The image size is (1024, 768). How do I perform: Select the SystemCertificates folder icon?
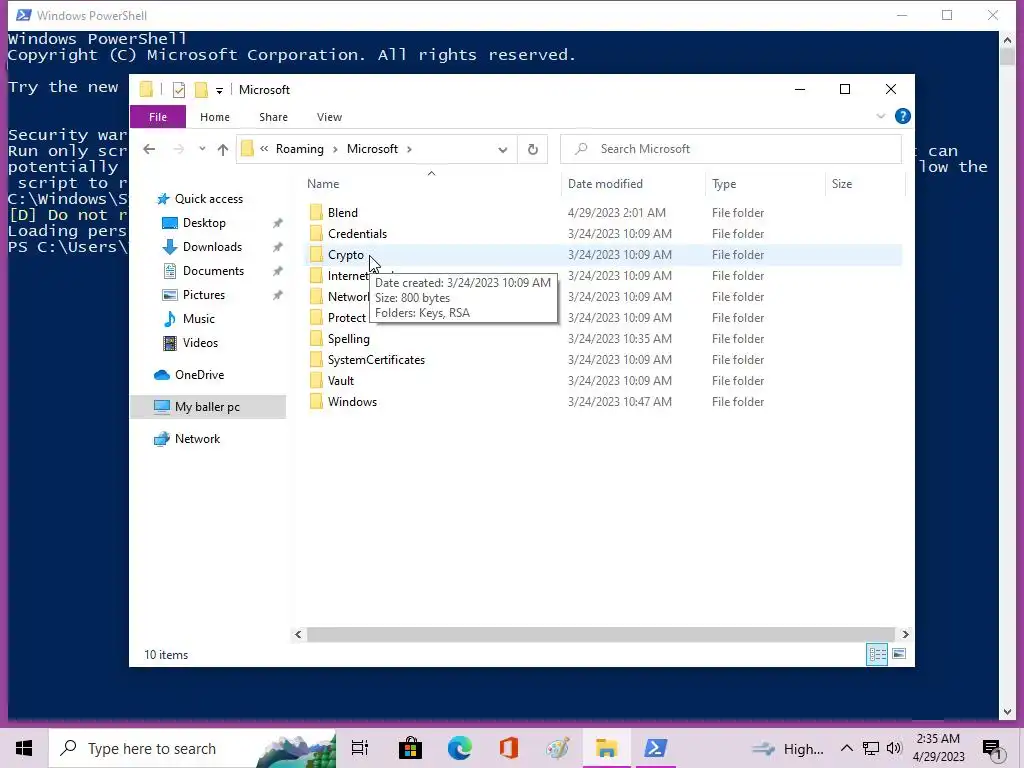click(x=316, y=359)
